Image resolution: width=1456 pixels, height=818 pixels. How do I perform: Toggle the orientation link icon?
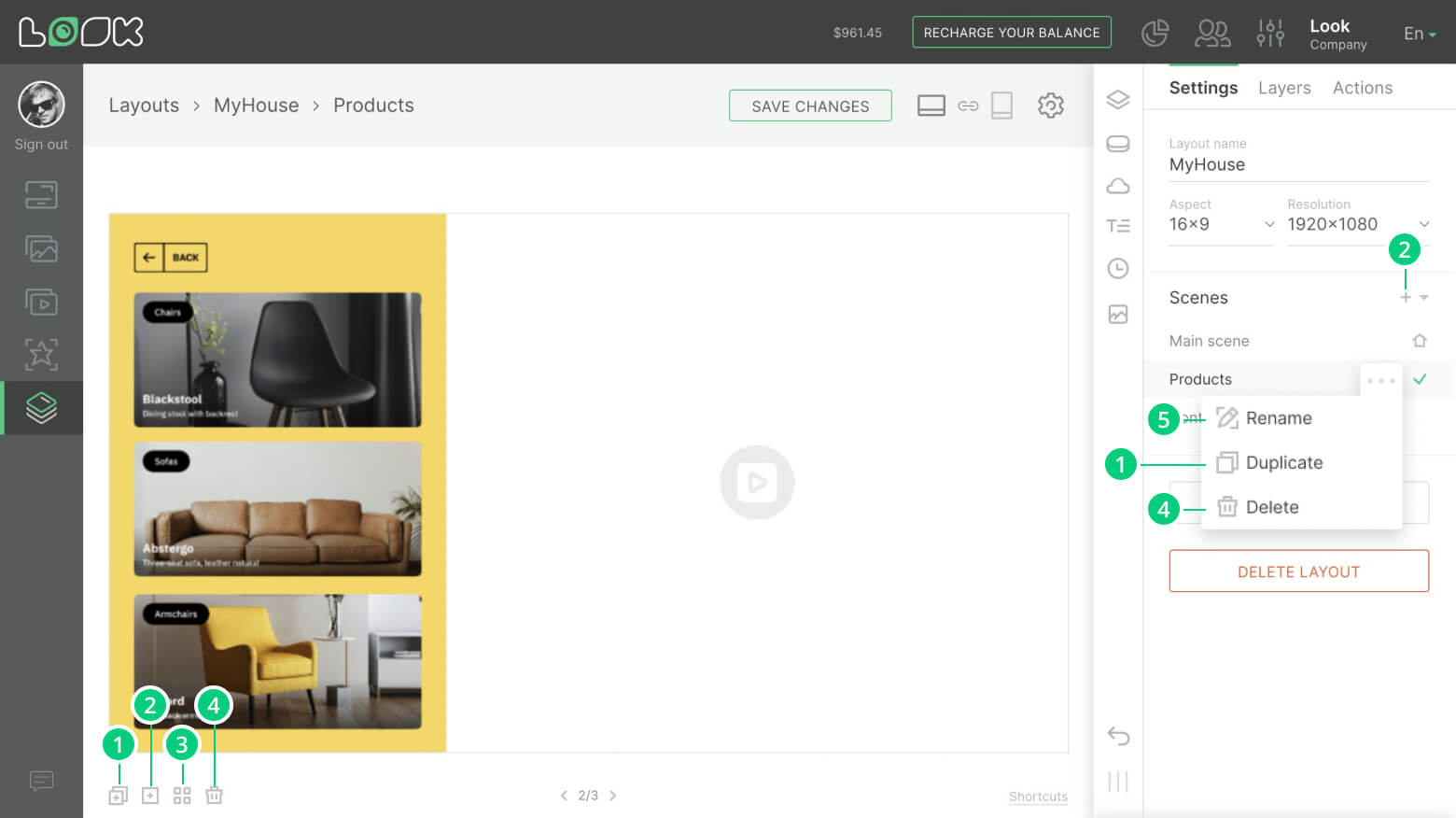(968, 106)
